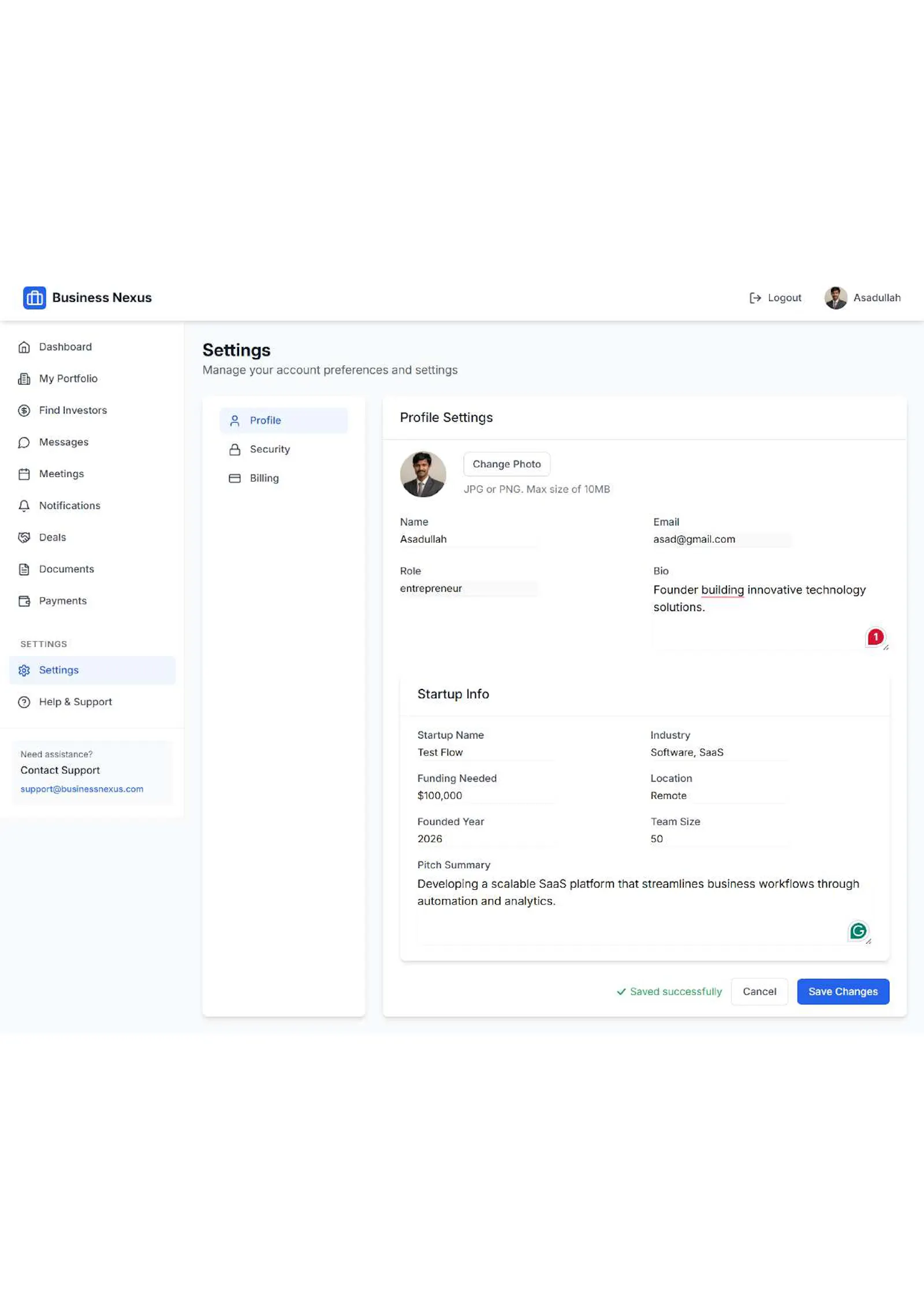The image size is (924, 1308).
Task: Click the Founded Year field 2026
Action: click(x=486, y=839)
